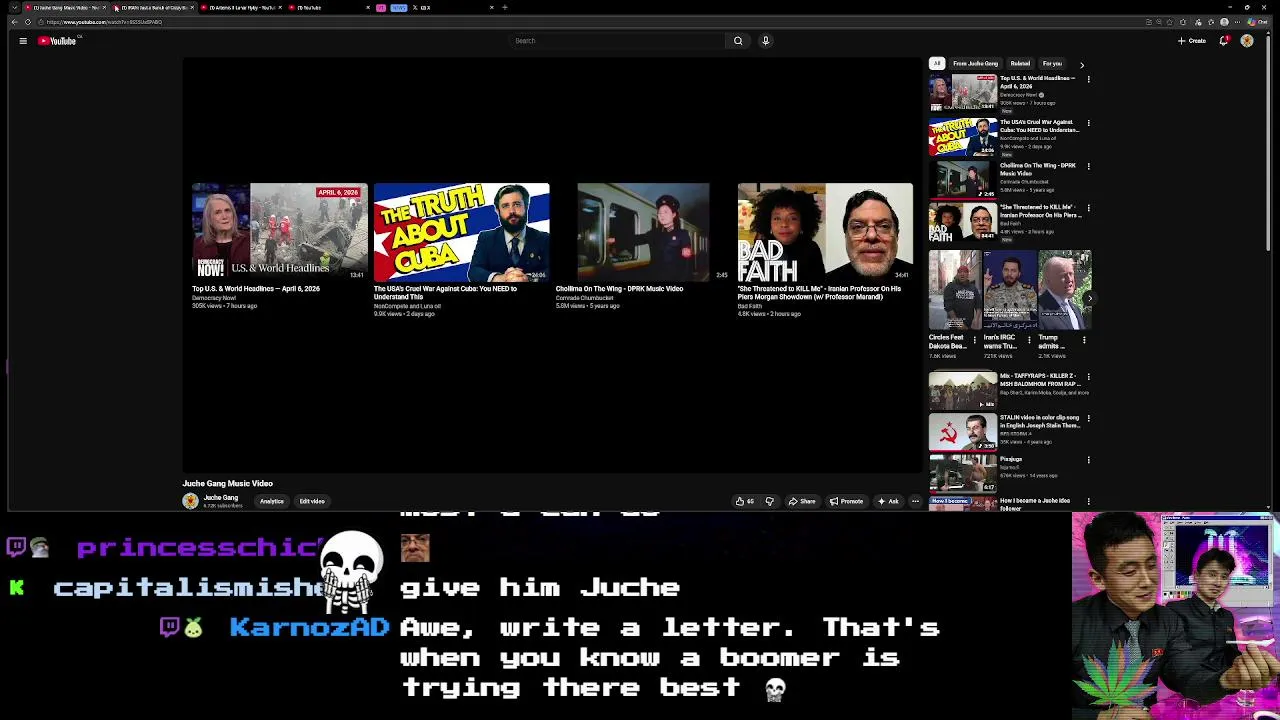Open the browser tab search chevron

point(13,7)
